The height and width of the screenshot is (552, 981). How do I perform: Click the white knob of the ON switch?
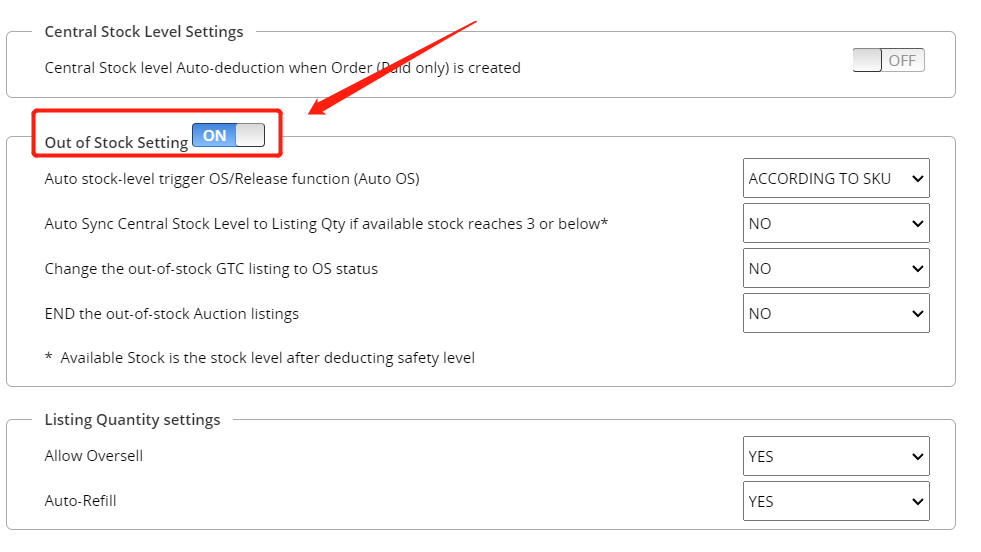(x=250, y=135)
